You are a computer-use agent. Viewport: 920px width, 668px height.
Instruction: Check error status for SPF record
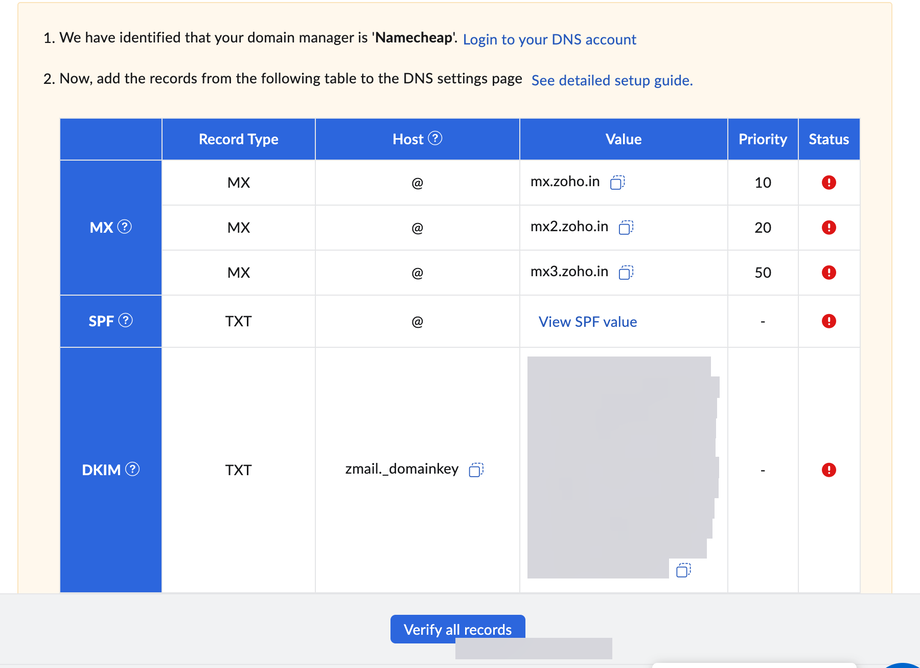[828, 321]
